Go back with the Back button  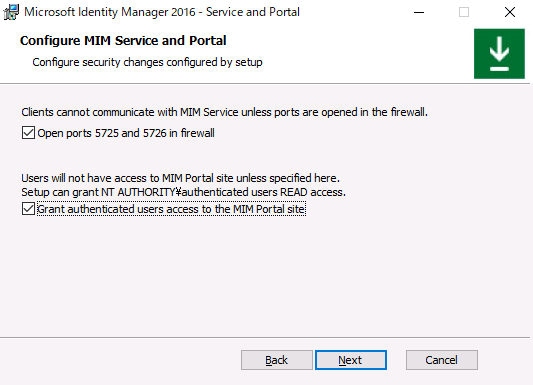[277, 360]
